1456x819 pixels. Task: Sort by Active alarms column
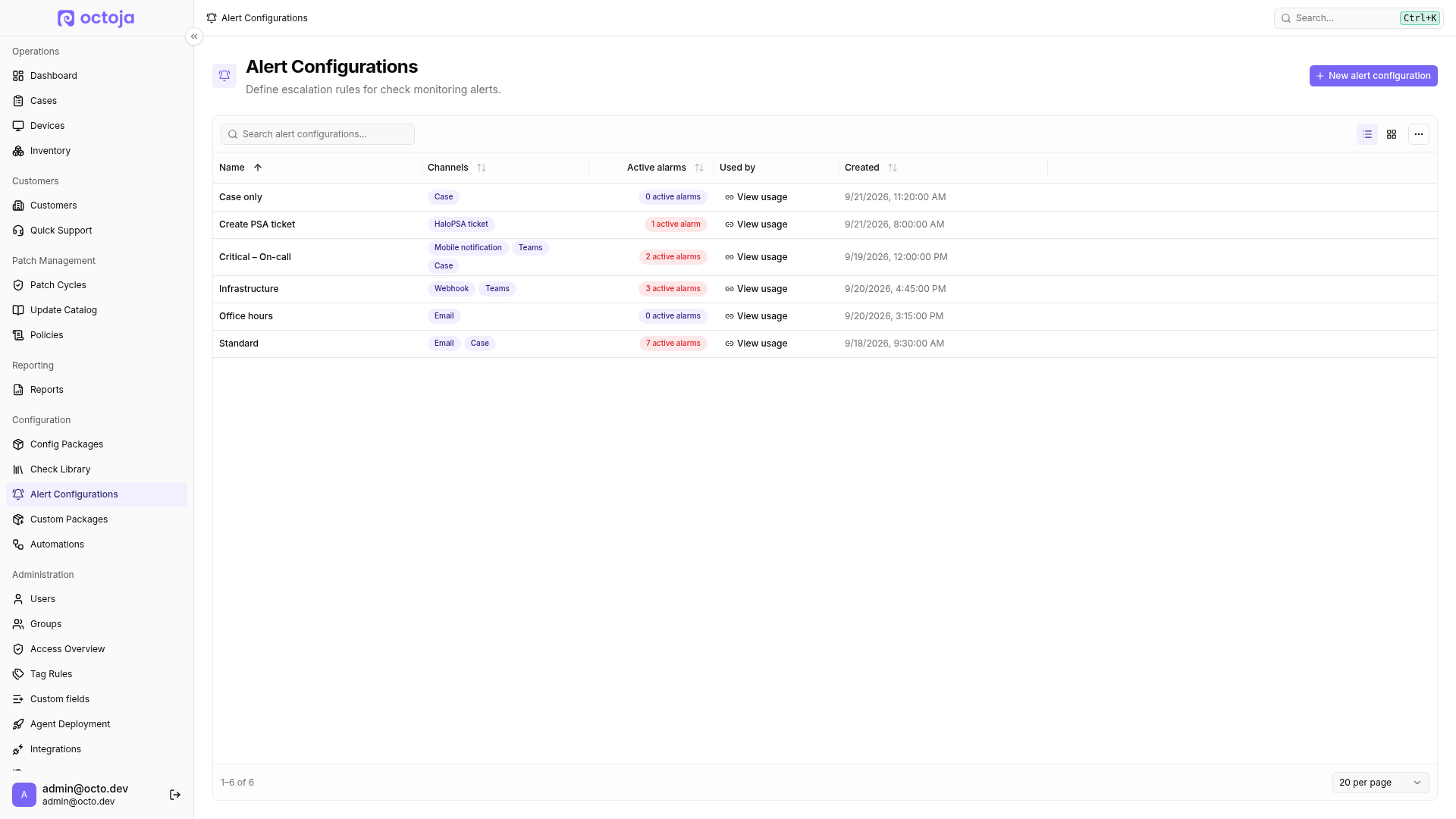click(665, 168)
